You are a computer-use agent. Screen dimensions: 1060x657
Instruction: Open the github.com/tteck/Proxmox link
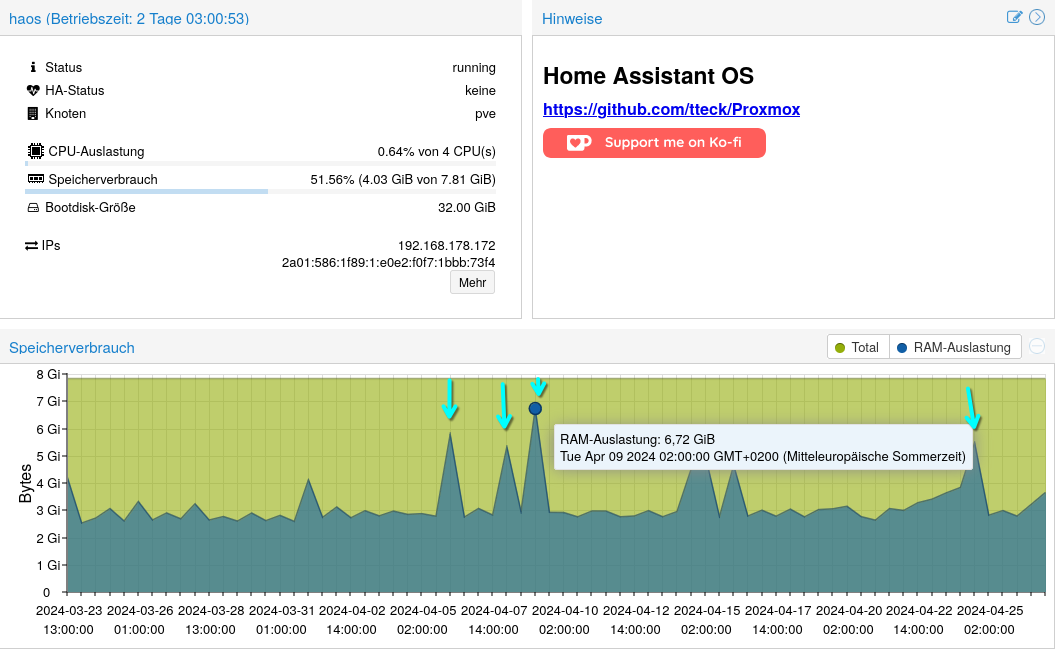pos(671,110)
